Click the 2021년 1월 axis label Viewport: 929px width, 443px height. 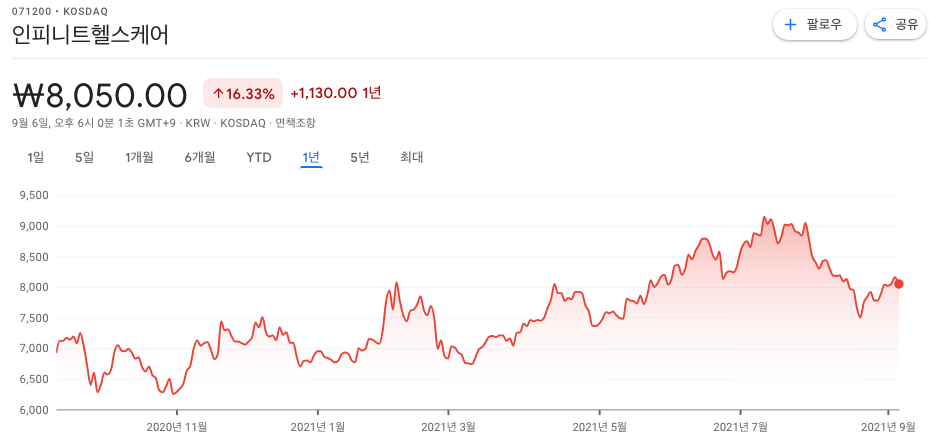pyautogui.click(x=318, y=426)
